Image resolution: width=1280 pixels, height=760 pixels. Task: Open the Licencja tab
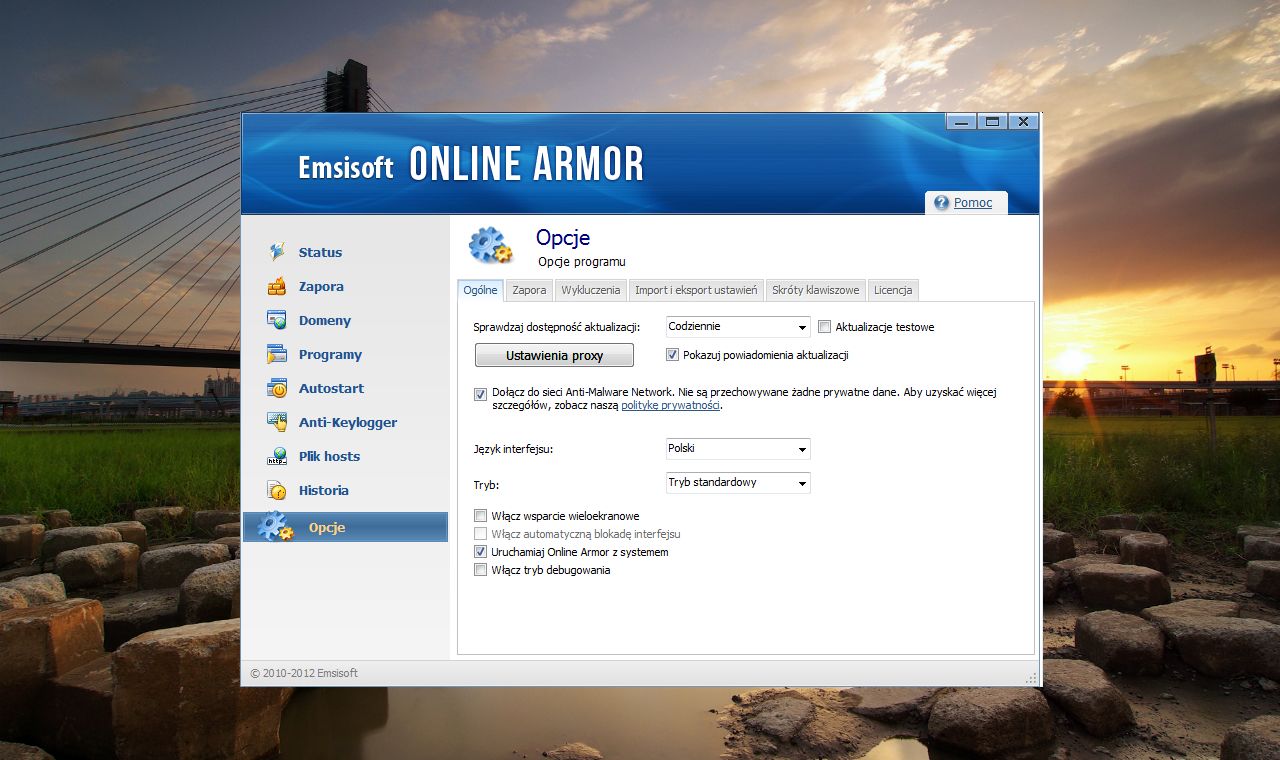point(893,290)
